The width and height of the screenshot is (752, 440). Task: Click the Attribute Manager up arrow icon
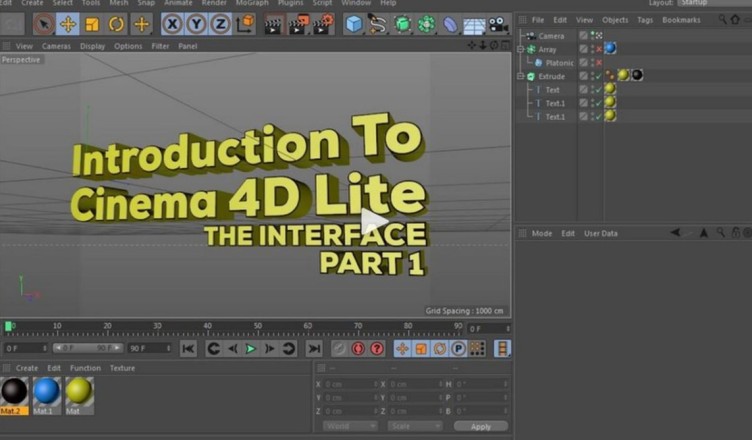click(x=704, y=233)
